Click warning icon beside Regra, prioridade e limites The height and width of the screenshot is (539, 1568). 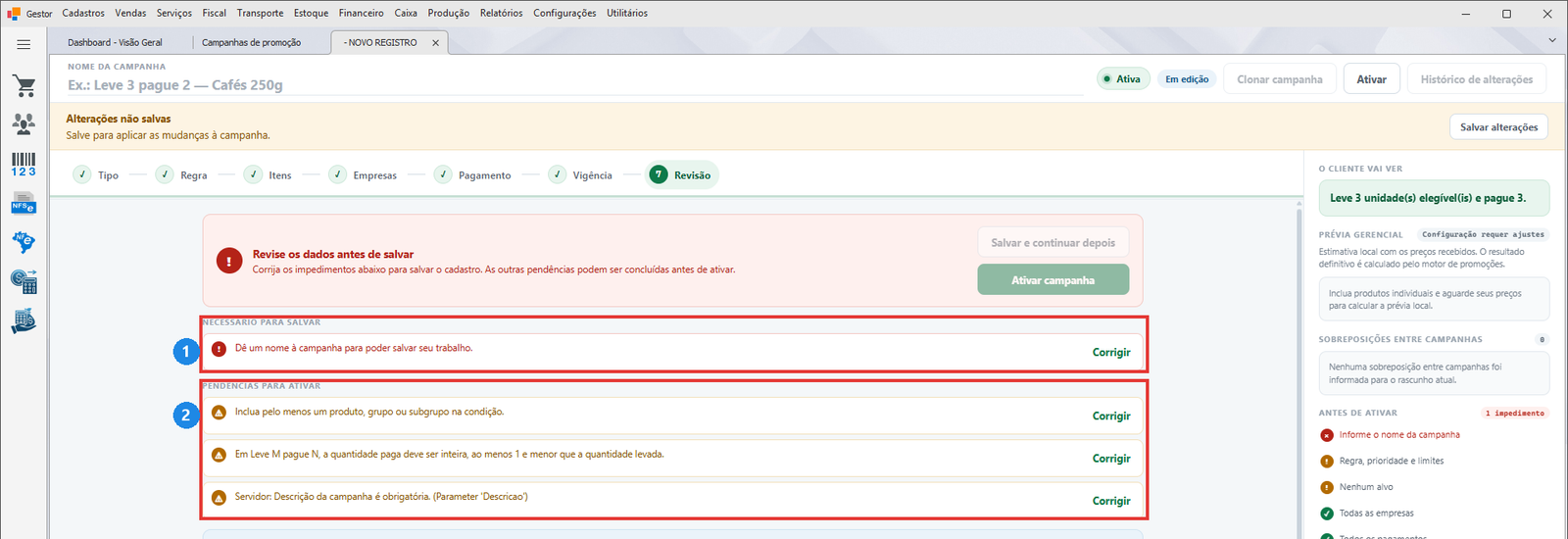[x=1327, y=462]
